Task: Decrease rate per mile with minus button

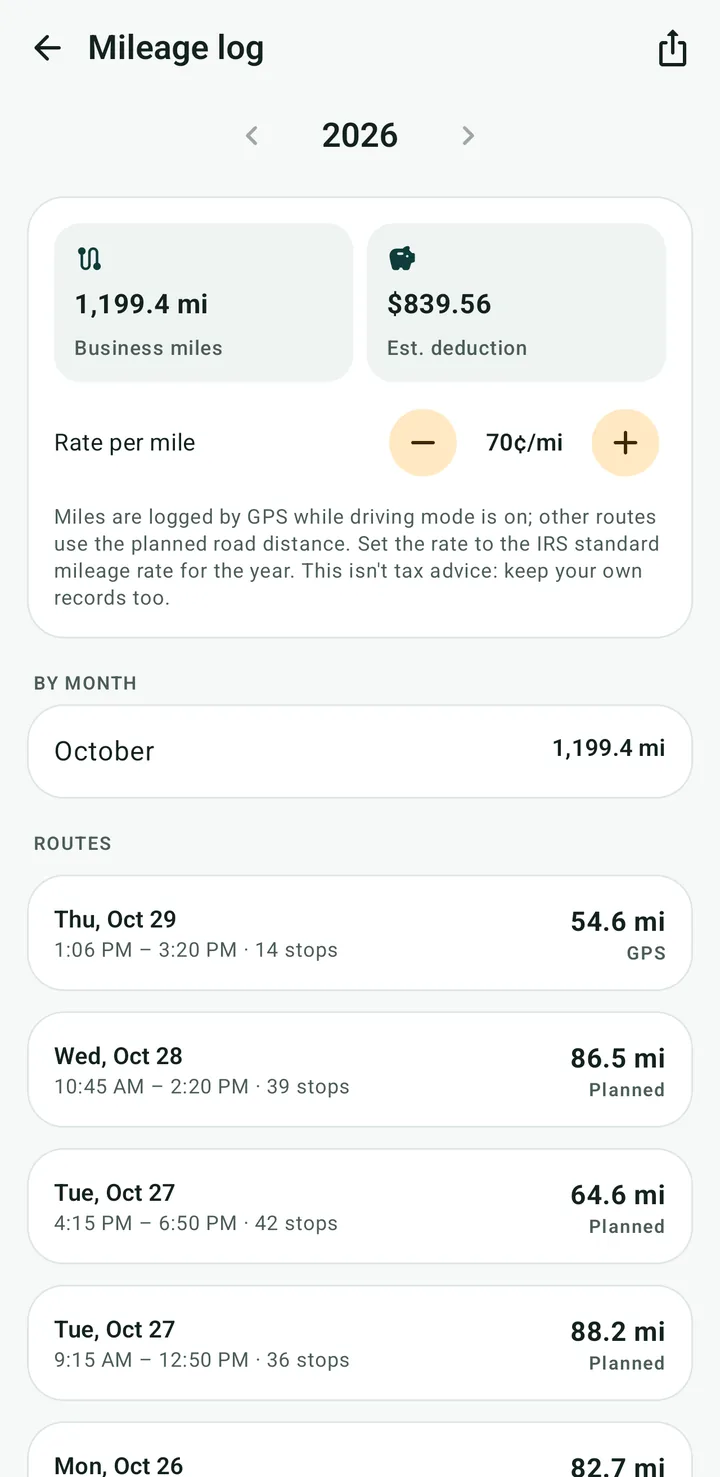Action: [423, 442]
